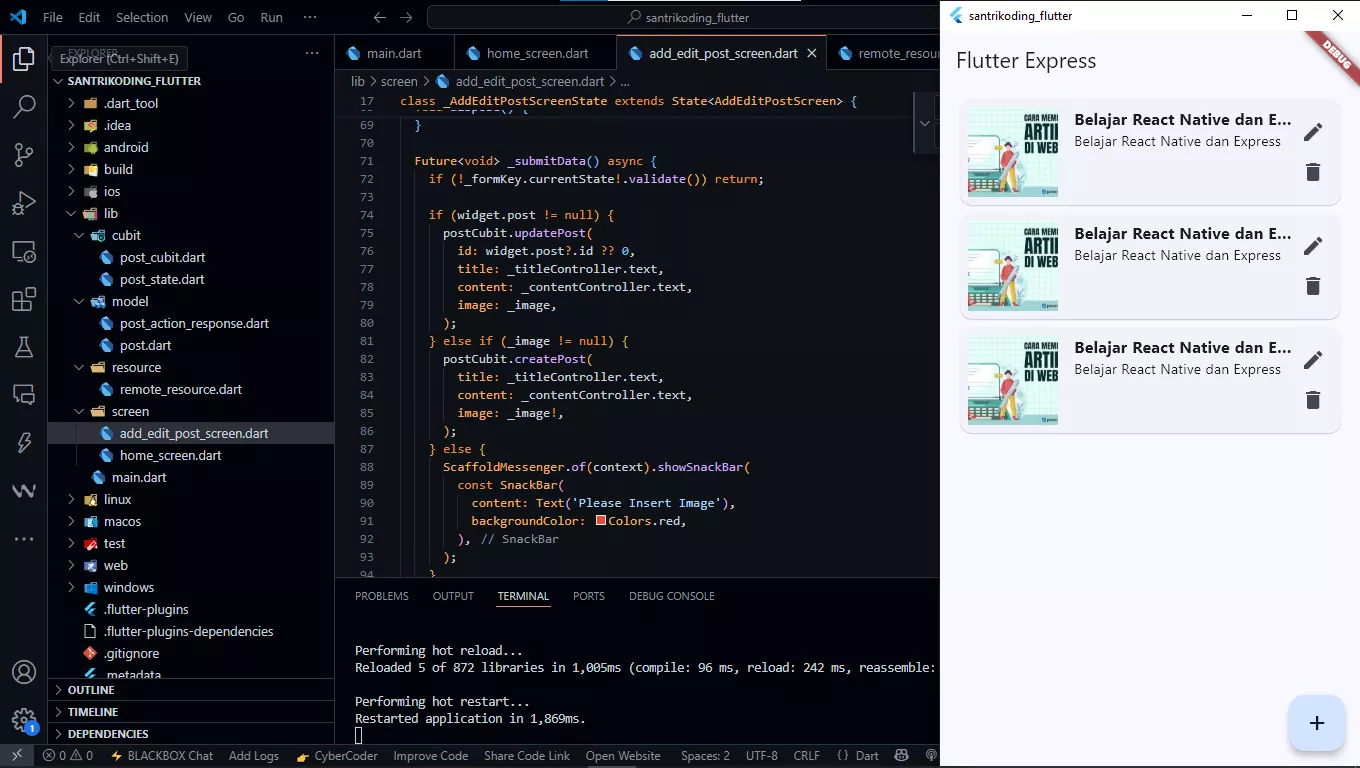Show additional views ellipsis in activity bar
Image resolution: width=1360 pixels, height=768 pixels.
point(24,539)
